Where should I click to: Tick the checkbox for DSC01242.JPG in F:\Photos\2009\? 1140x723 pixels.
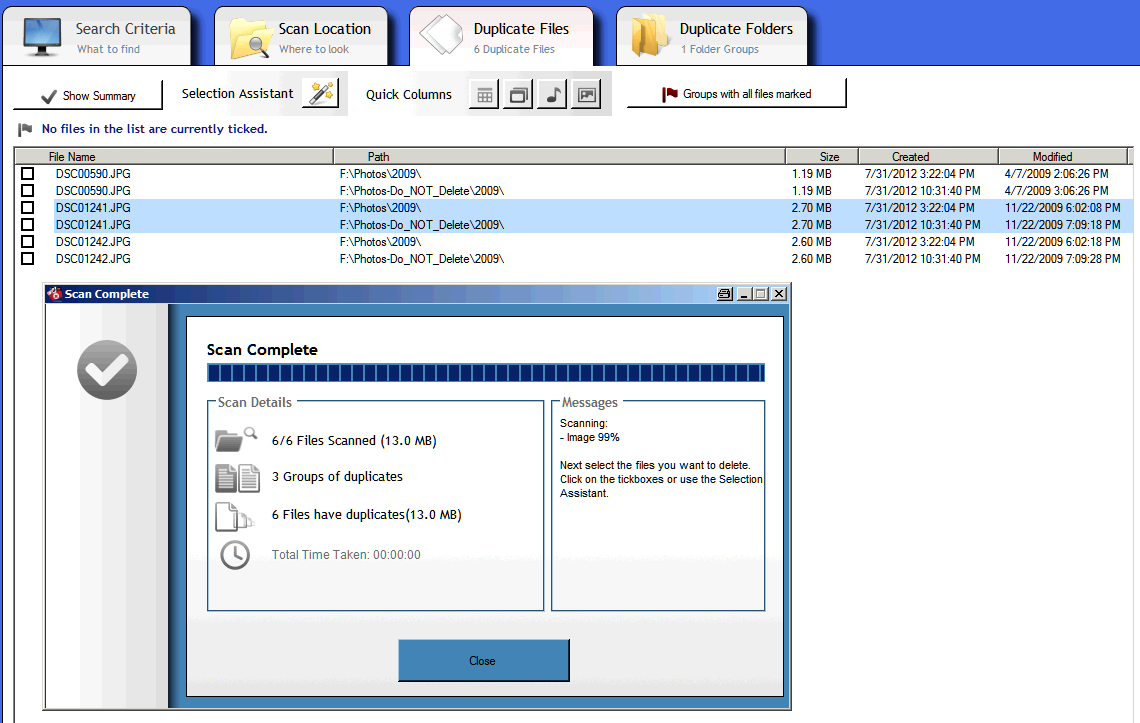tap(28, 242)
